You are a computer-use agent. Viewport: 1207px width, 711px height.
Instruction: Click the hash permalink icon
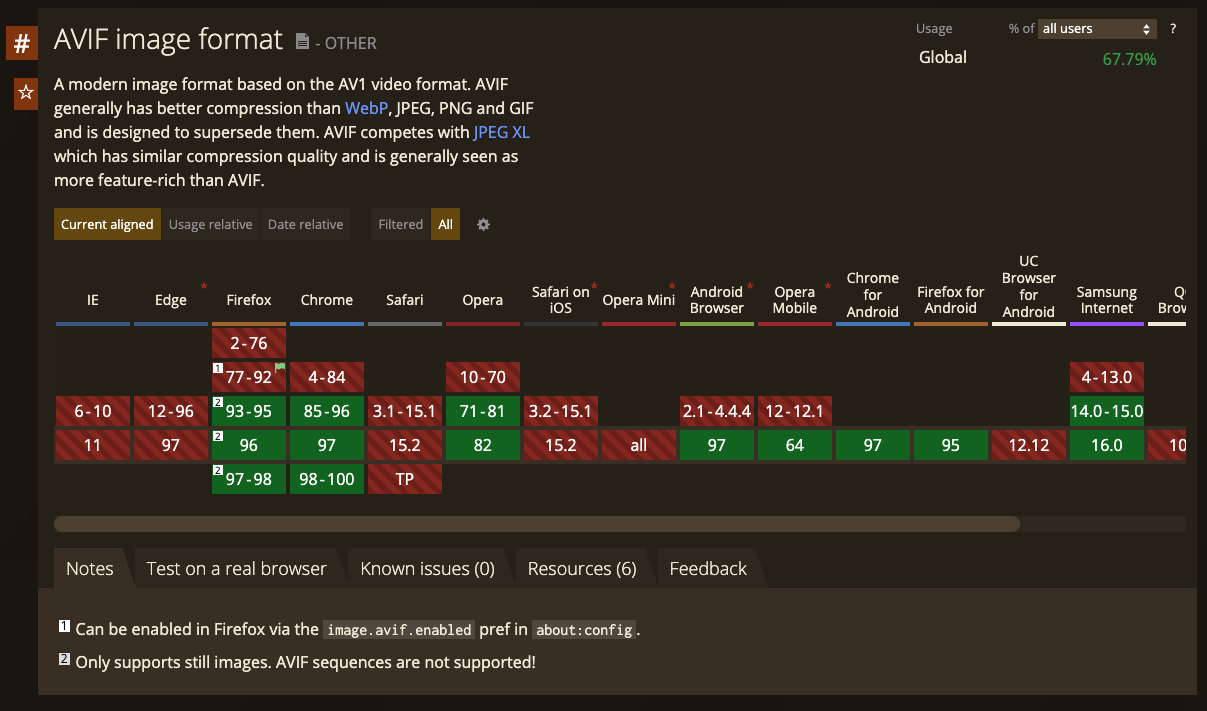click(22, 44)
